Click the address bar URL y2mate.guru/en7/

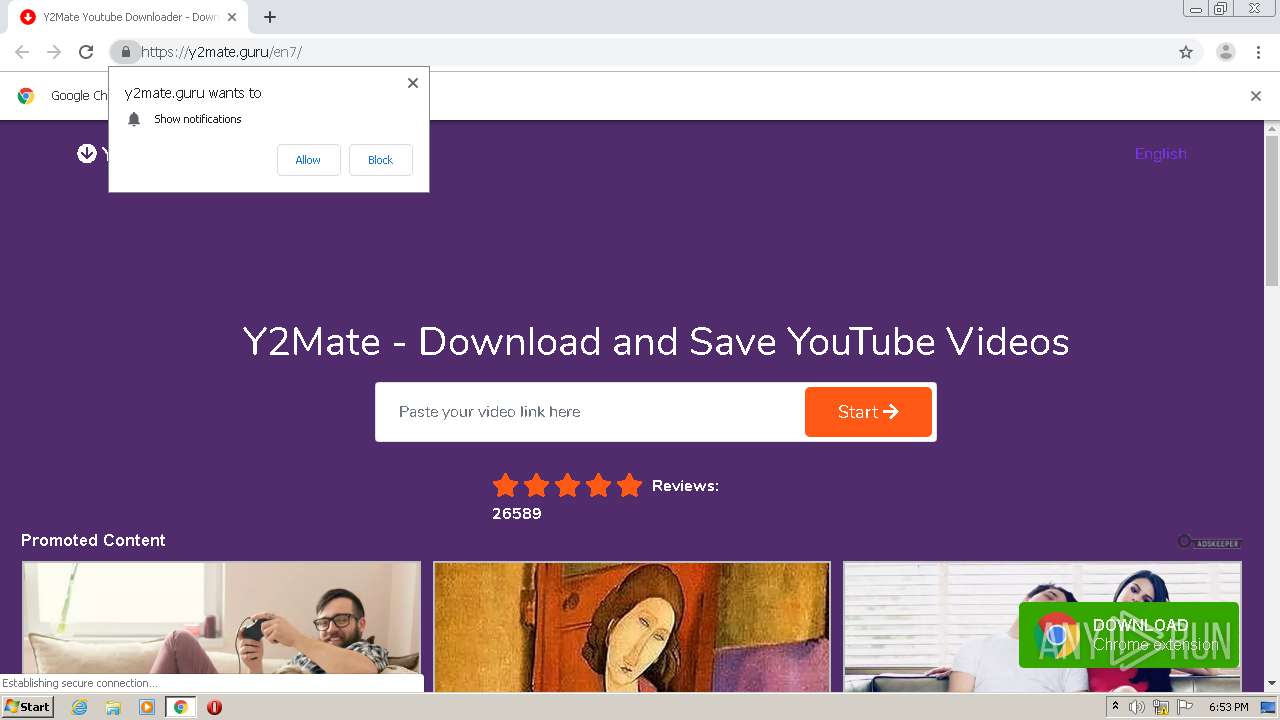(x=221, y=52)
